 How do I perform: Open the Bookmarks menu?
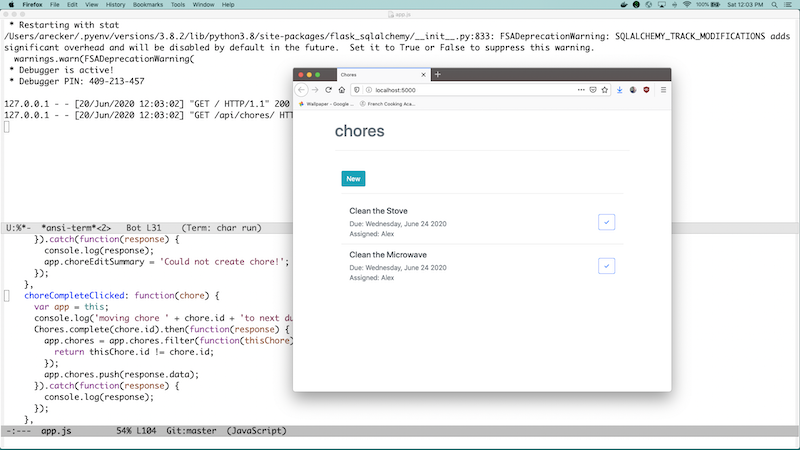click(148, 5)
